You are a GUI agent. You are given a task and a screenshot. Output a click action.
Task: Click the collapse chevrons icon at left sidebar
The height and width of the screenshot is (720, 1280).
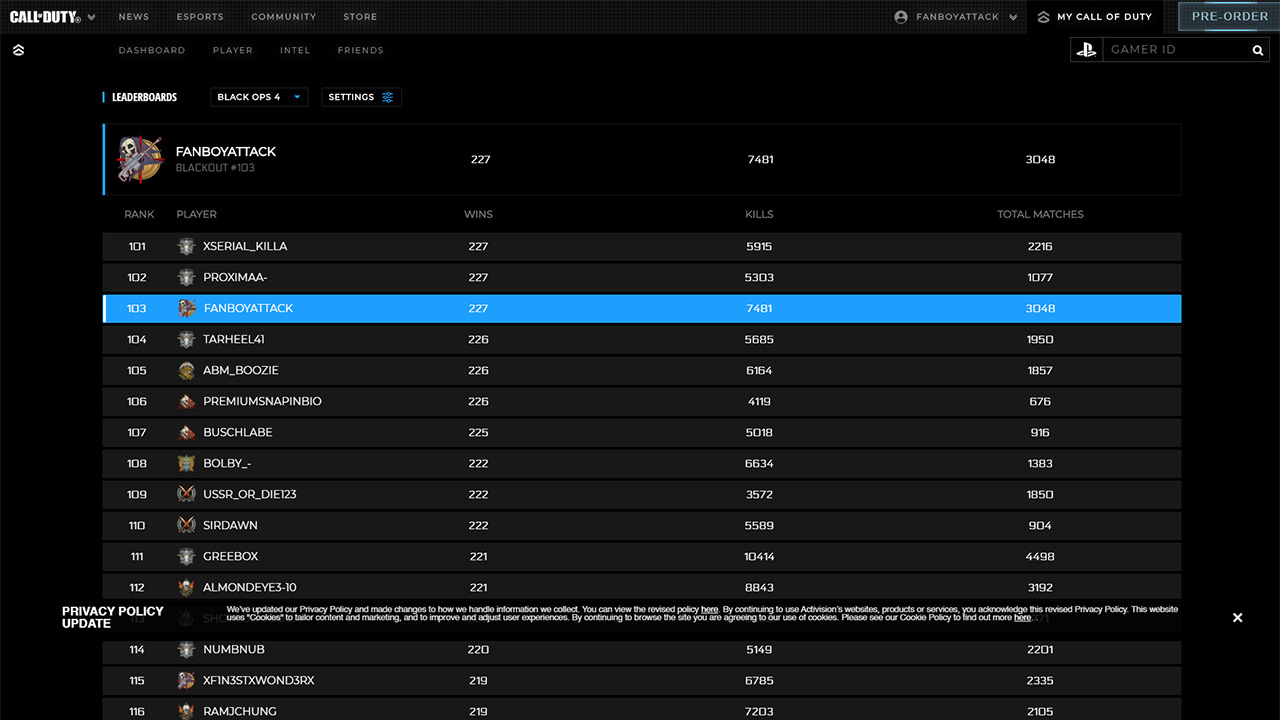tap(18, 50)
